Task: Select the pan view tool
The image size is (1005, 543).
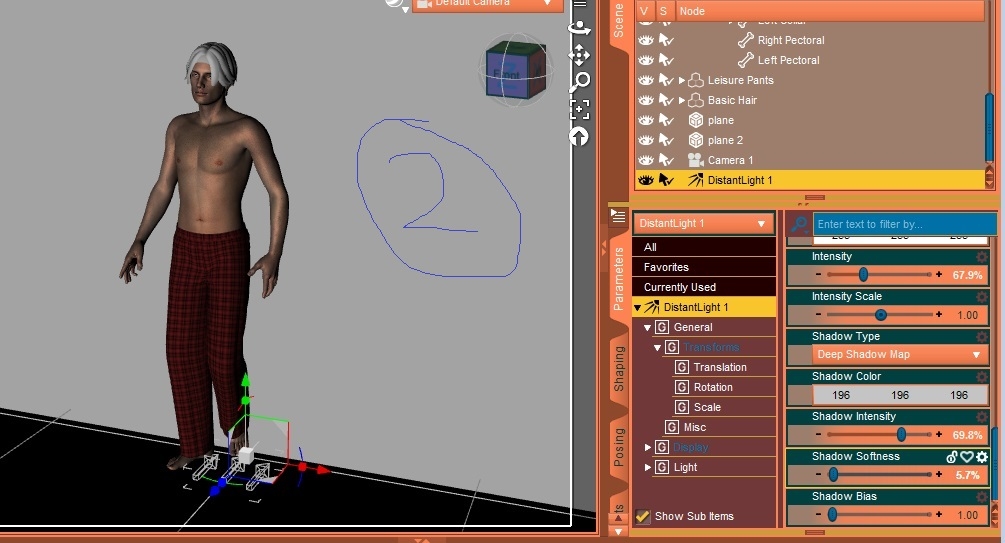Action: [579, 55]
